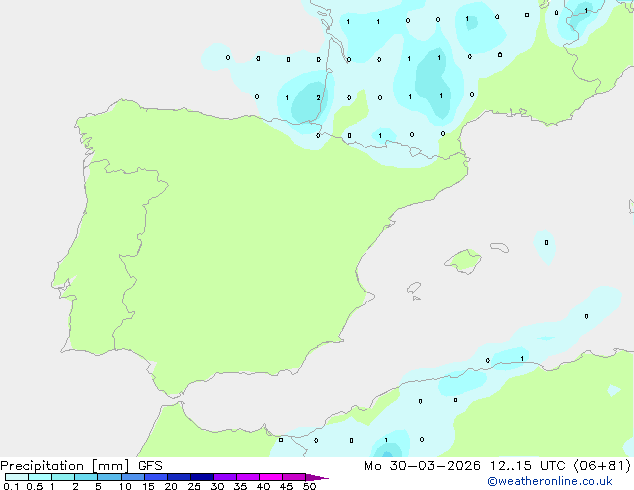Click the Mallorca island on the map
The image size is (634, 490).
click(463, 261)
